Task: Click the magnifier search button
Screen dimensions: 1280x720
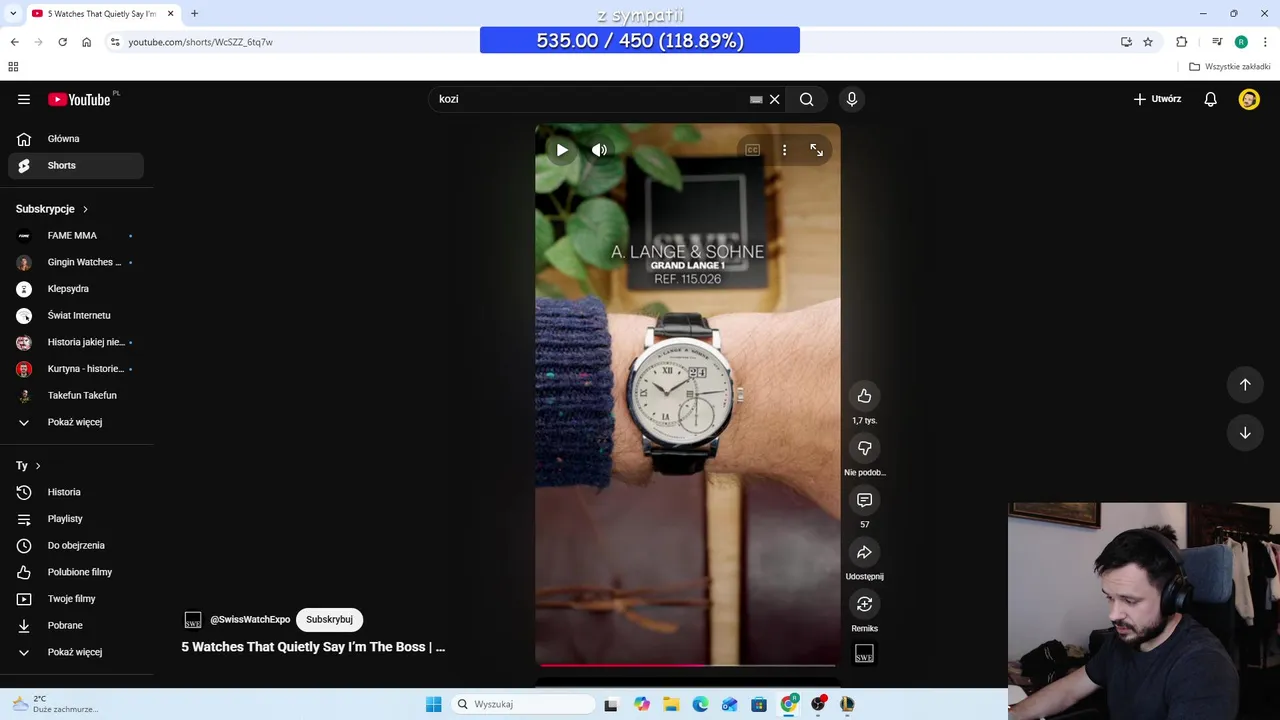Action: point(807,99)
